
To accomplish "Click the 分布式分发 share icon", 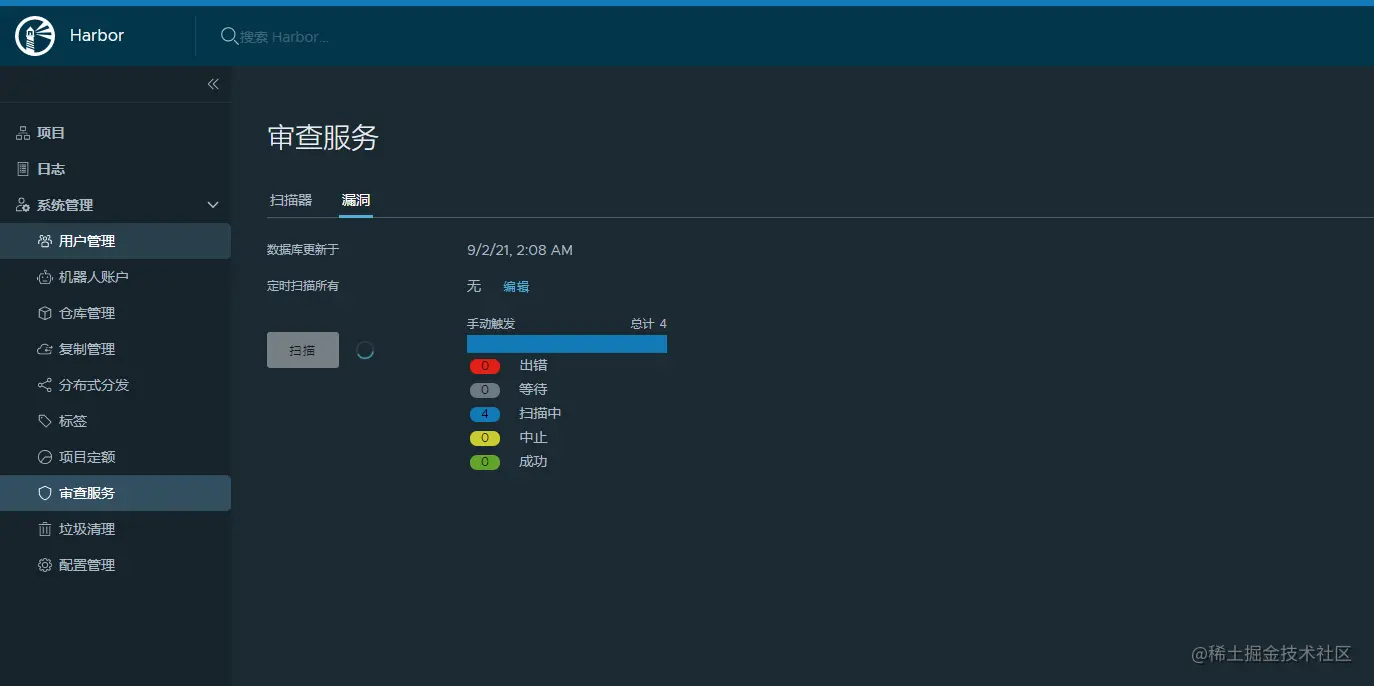I will [x=45, y=385].
